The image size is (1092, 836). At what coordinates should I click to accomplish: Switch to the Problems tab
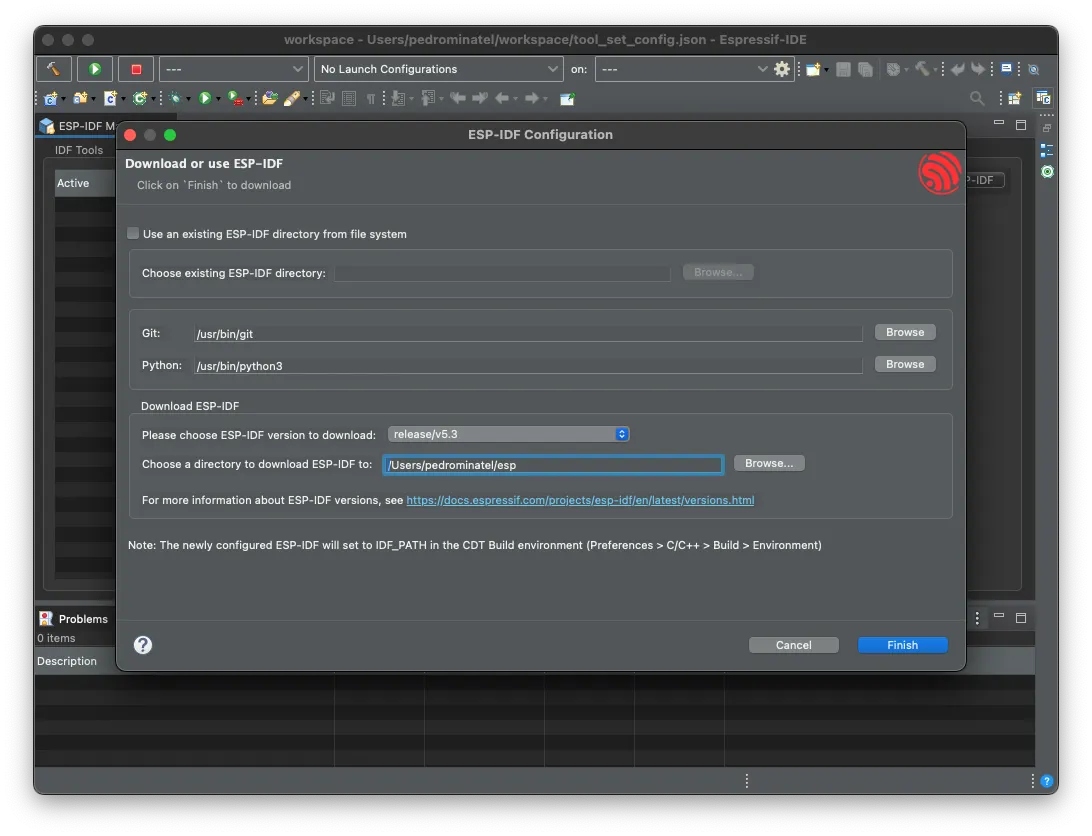pos(74,619)
